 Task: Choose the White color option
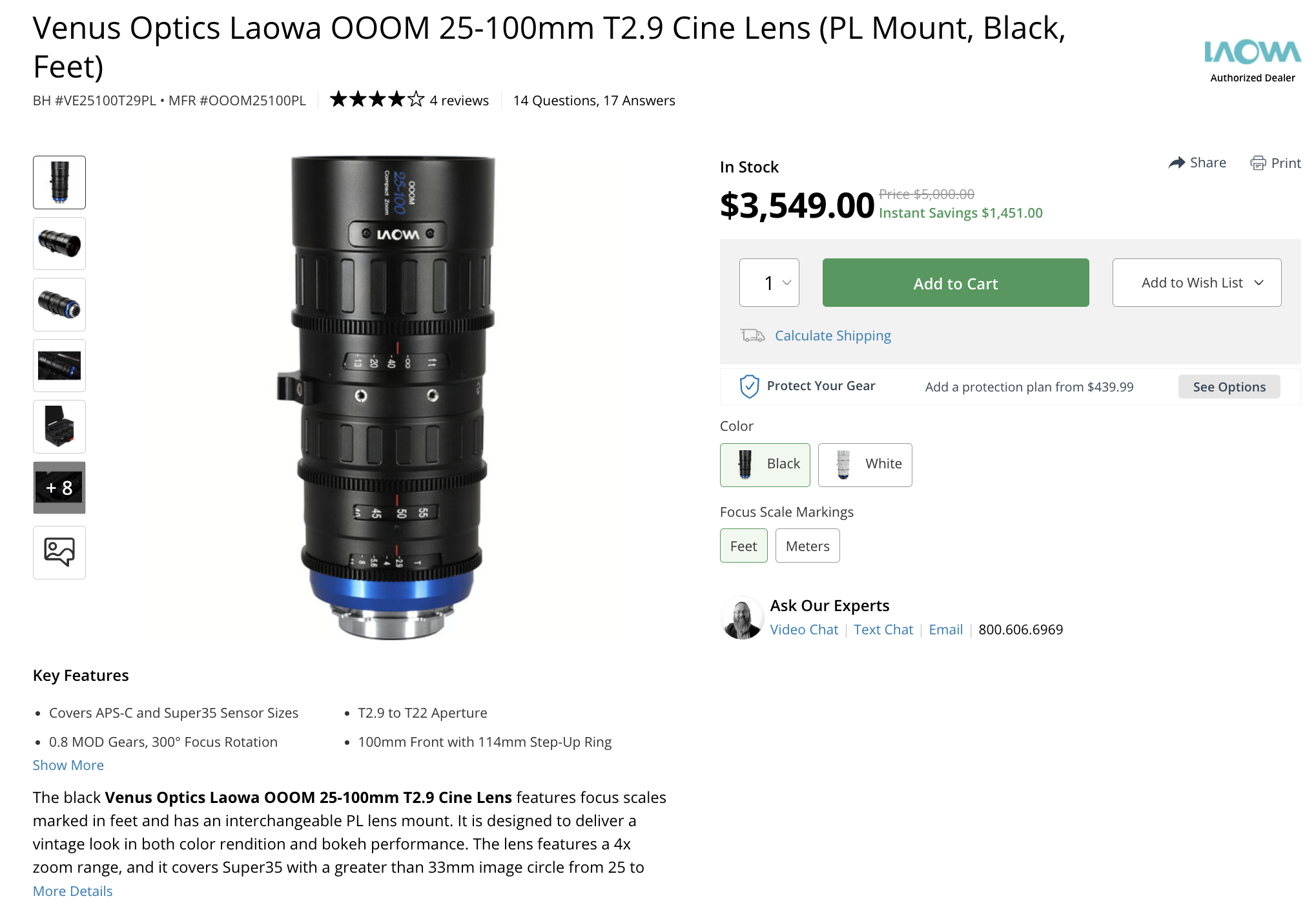[x=865, y=464]
